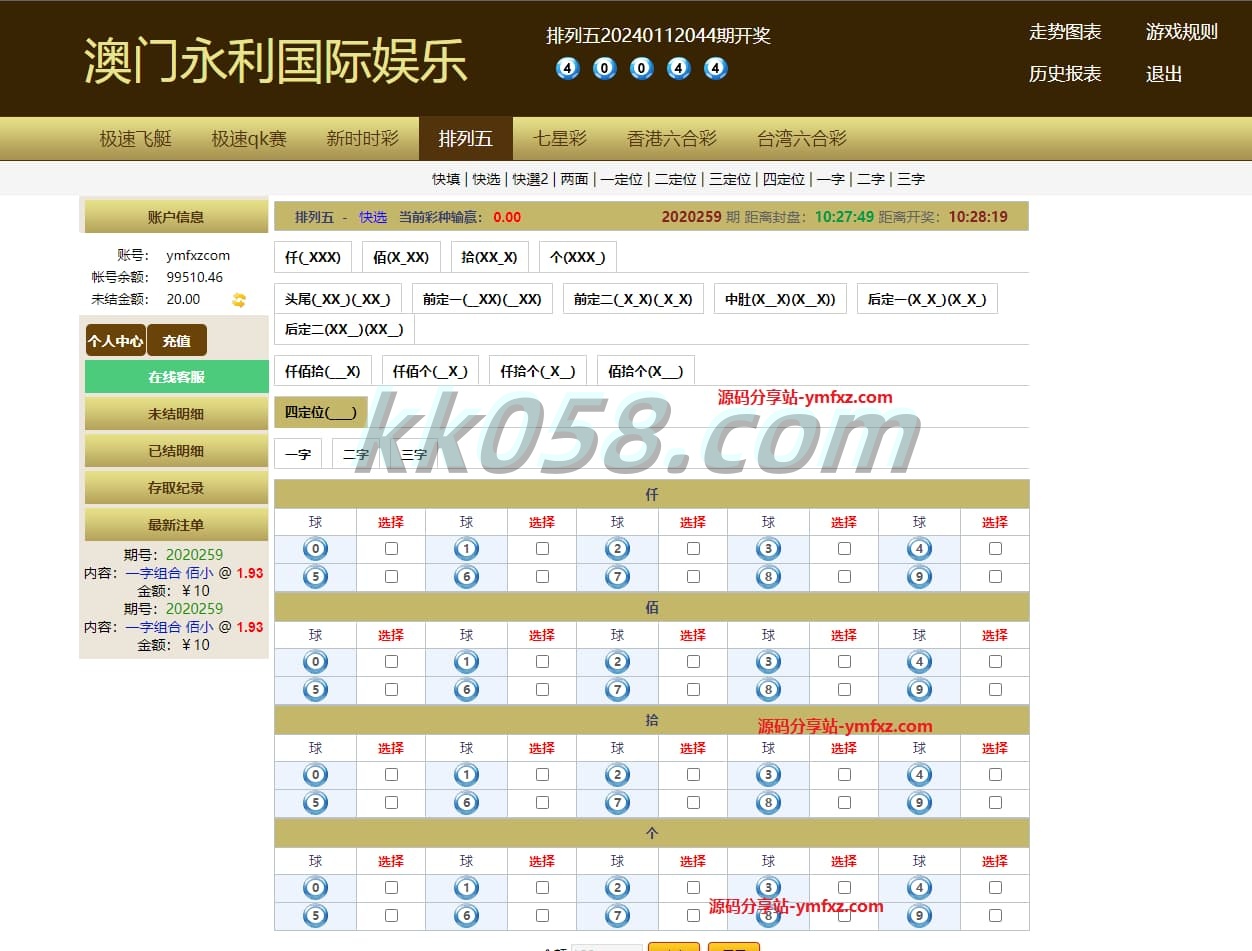
Task: Click the first drawn result ball in header
Action: 567,69
